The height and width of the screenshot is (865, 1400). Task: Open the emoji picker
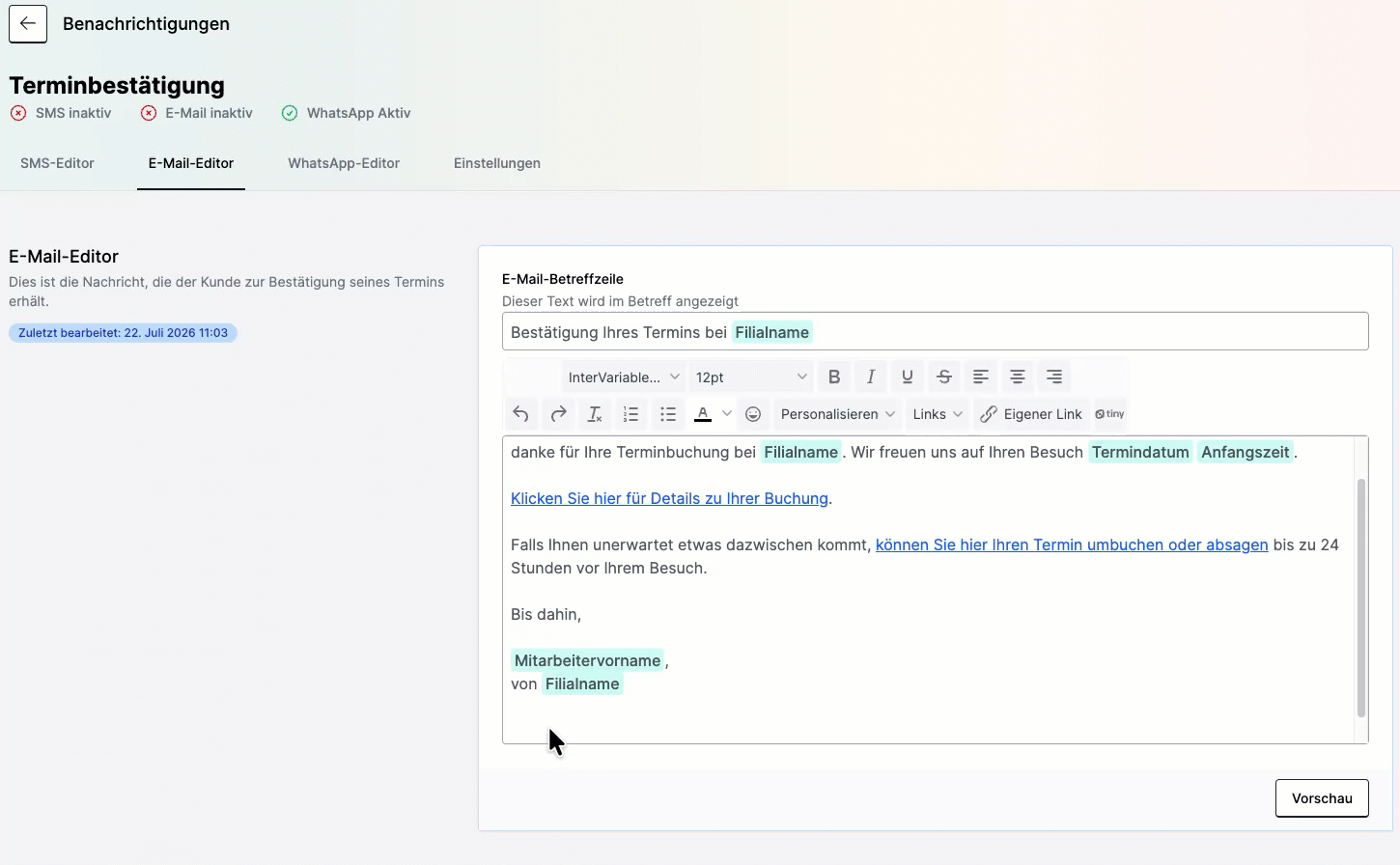[754, 414]
